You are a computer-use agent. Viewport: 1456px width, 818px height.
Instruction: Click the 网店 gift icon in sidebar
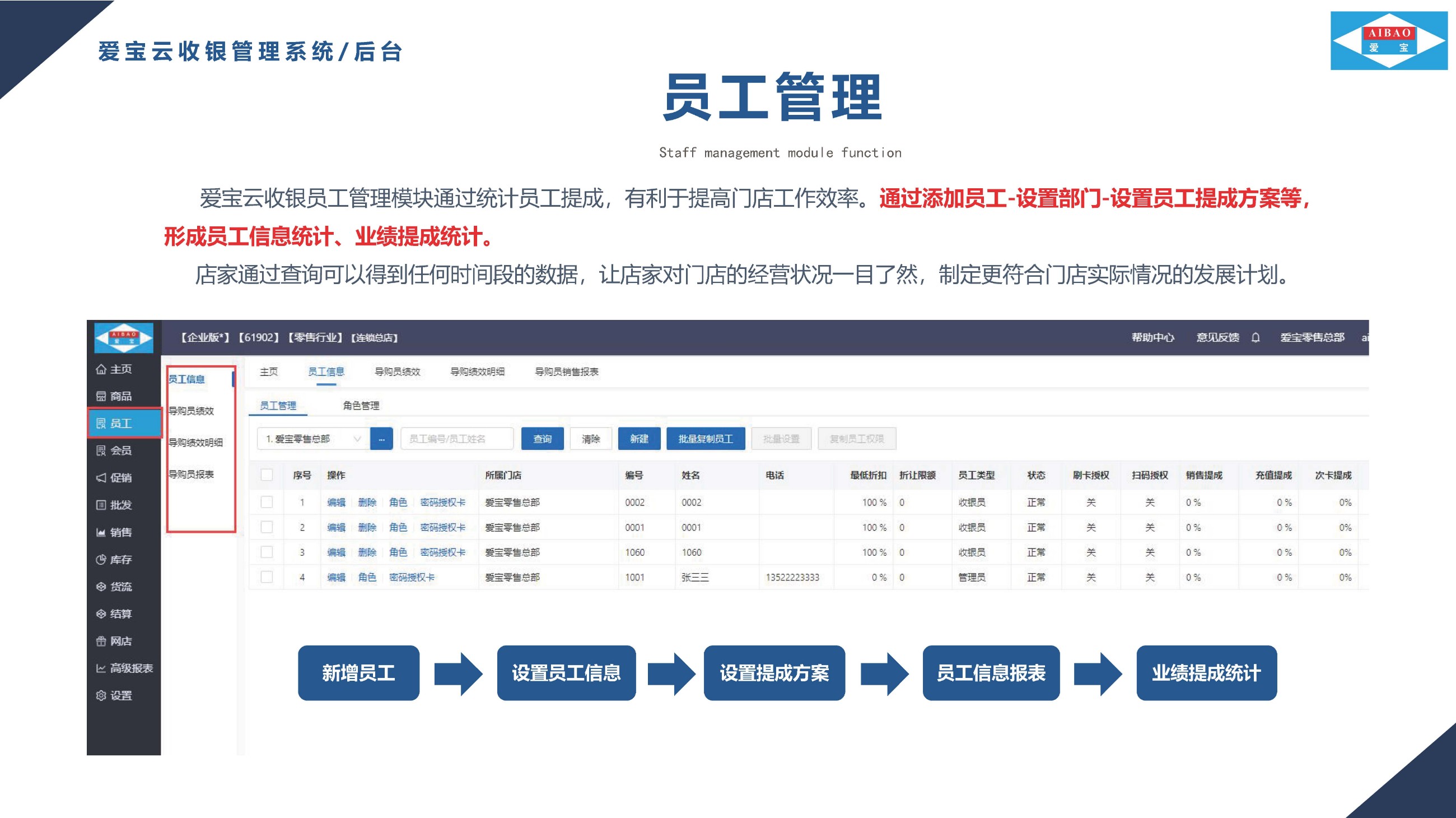click(x=101, y=641)
